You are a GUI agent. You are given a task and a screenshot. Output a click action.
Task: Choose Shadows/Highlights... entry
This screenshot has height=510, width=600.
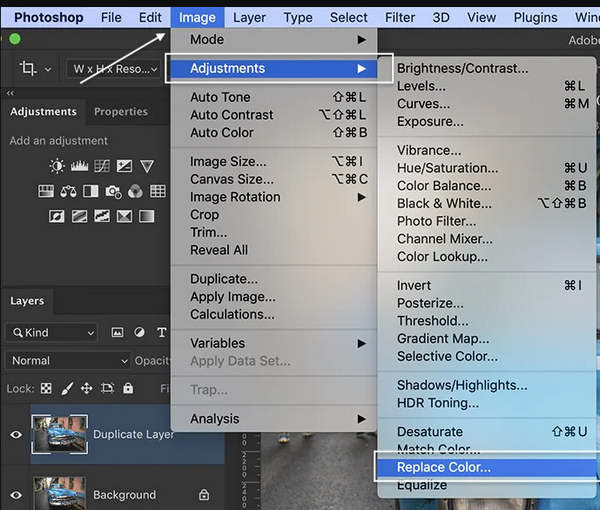486,385
